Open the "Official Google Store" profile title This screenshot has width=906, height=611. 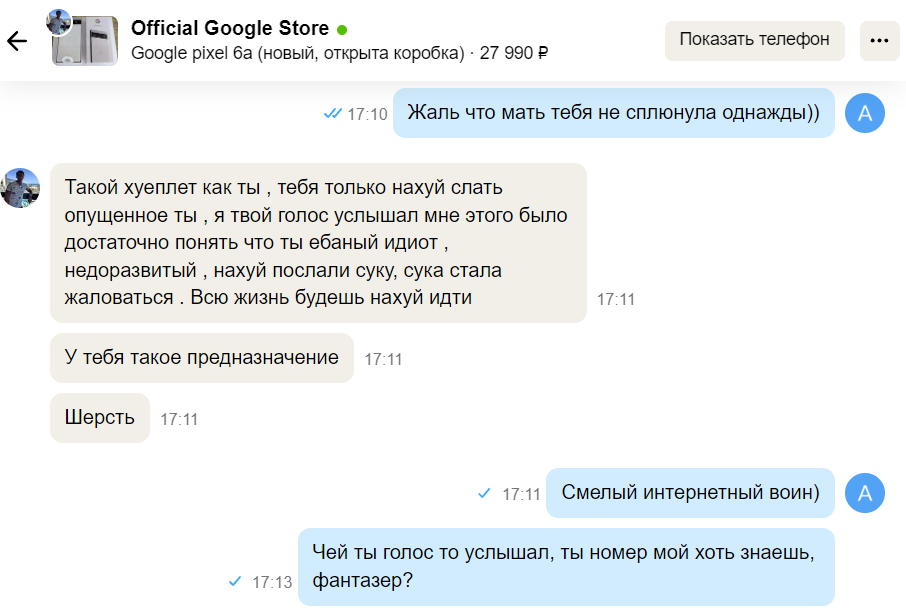230,28
